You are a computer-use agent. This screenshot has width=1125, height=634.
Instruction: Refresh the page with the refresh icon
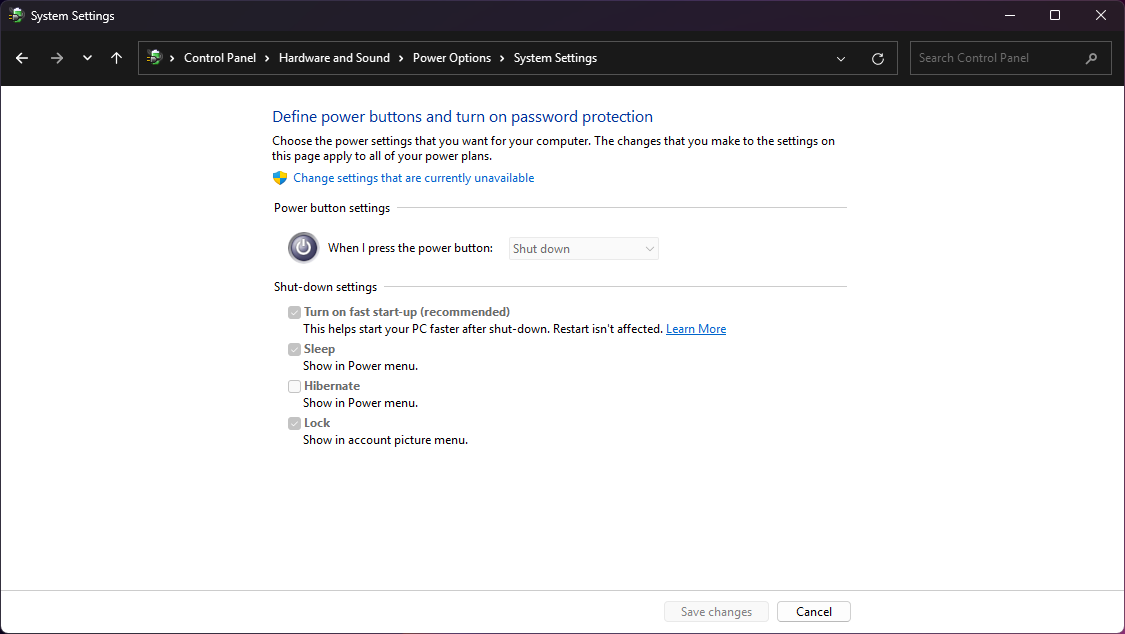point(878,58)
